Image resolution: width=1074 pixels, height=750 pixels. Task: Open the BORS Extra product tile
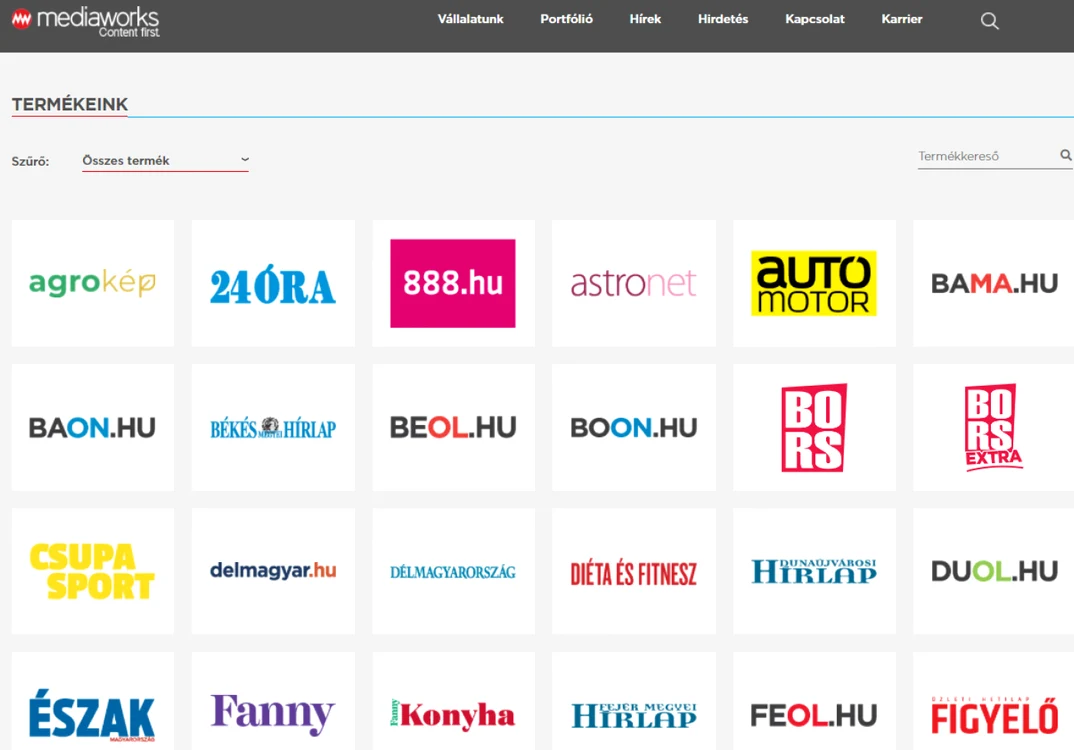pyautogui.click(x=994, y=427)
